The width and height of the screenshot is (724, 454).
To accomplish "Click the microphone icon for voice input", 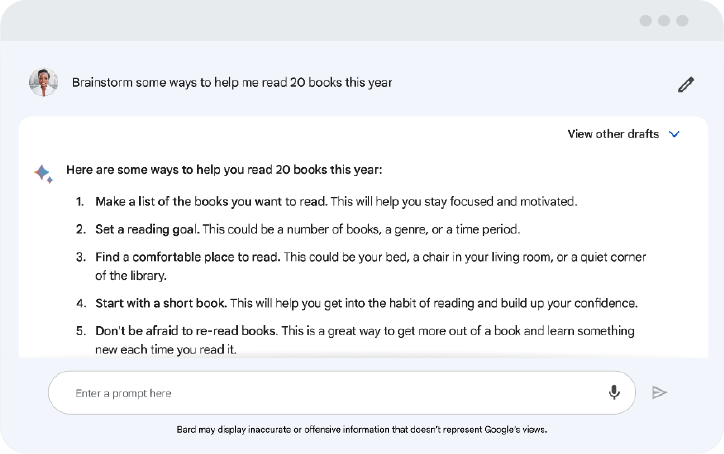I will pos(614,392).
